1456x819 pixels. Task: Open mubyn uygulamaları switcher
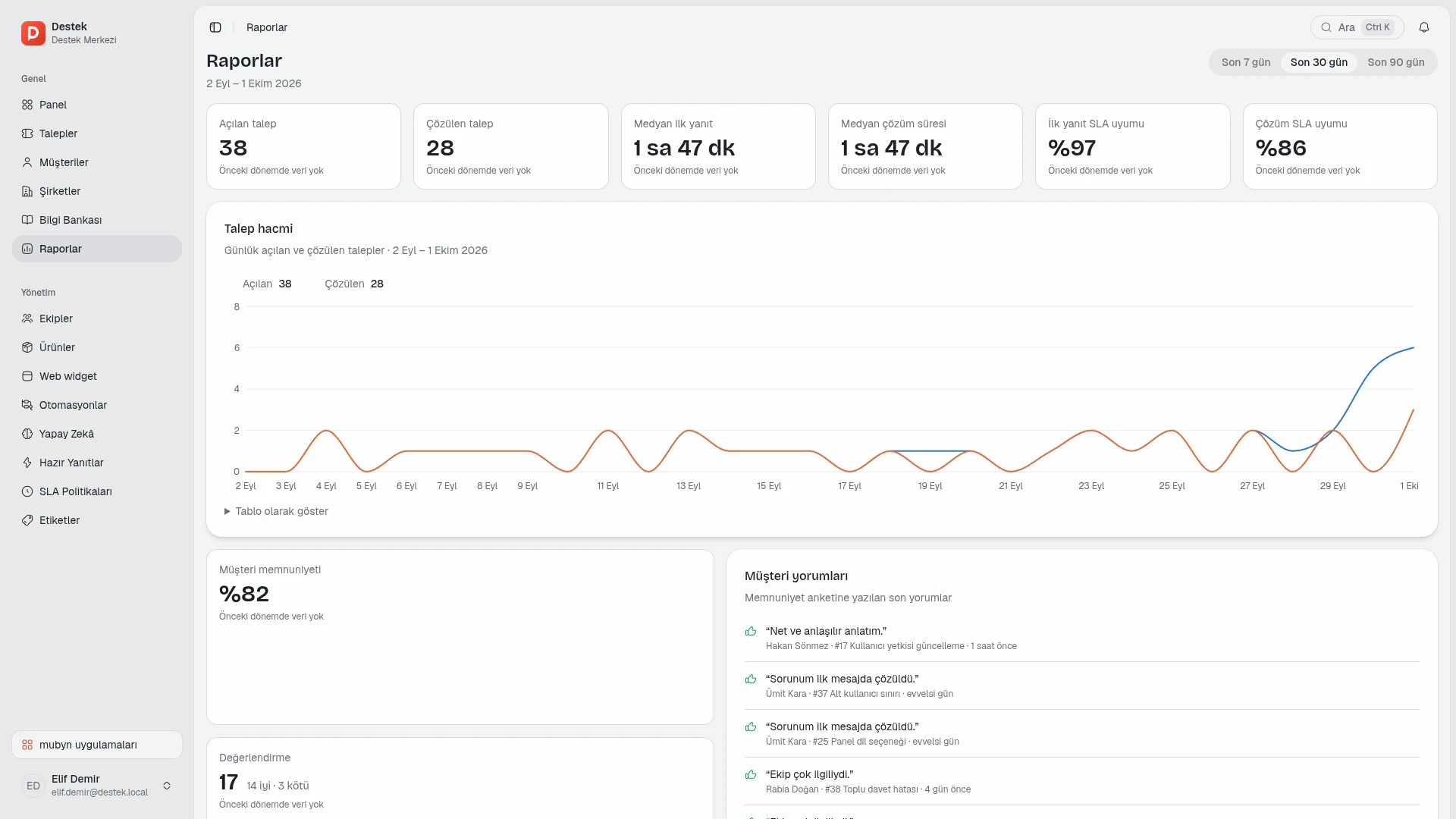(x=97, y=745)
